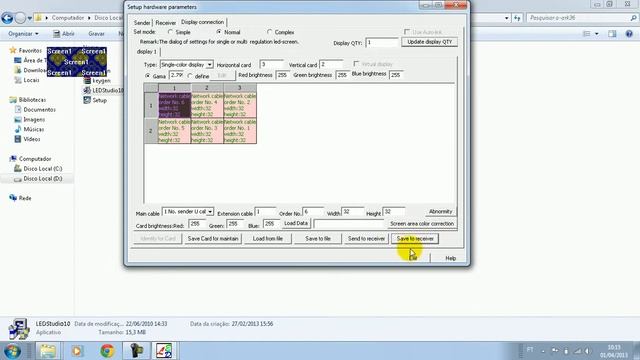Select the display 1 tab
This screenshot has width=640, height=360.
click(x=147, y=52)
